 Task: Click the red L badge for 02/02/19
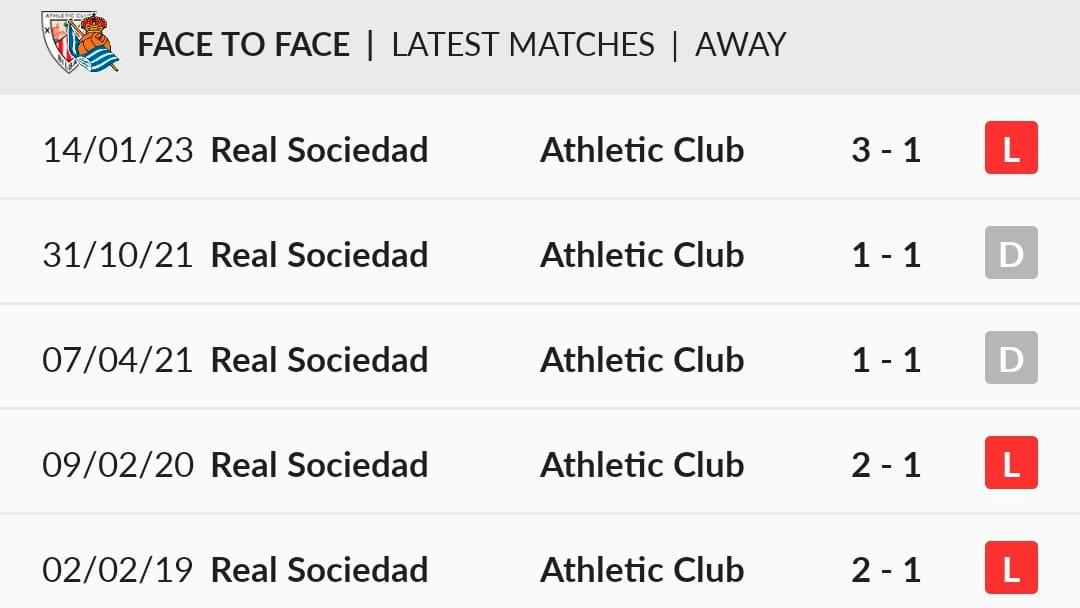click(1011, 567)
